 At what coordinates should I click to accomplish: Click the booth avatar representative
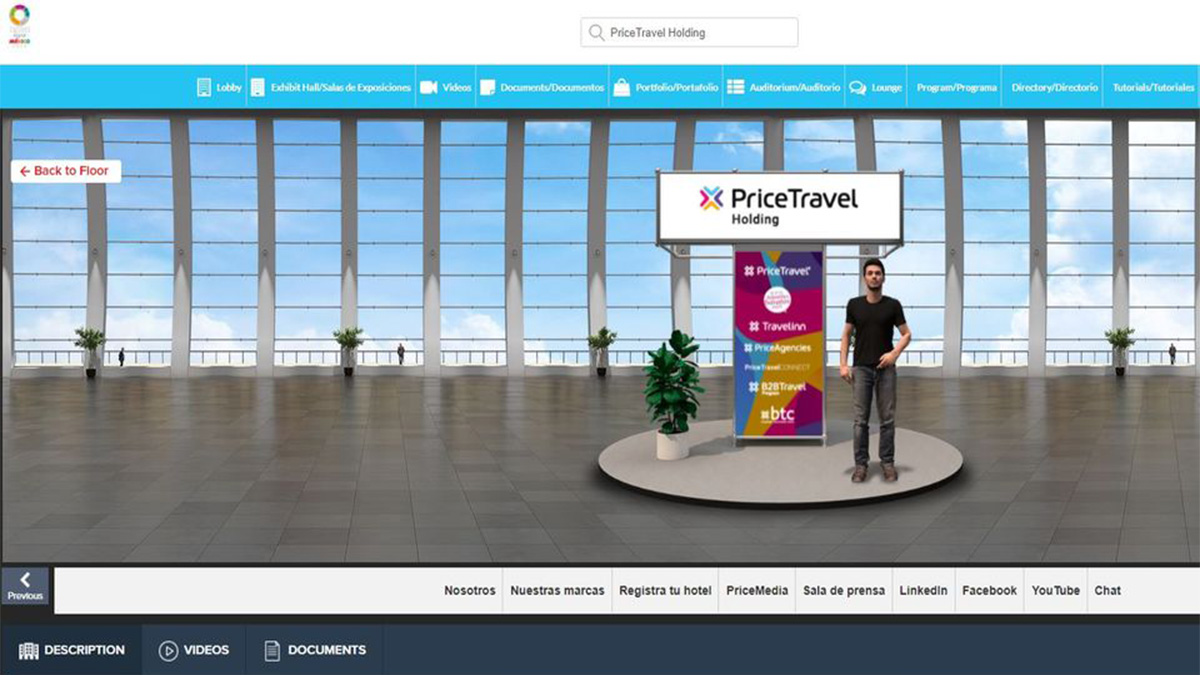(875, 370)
